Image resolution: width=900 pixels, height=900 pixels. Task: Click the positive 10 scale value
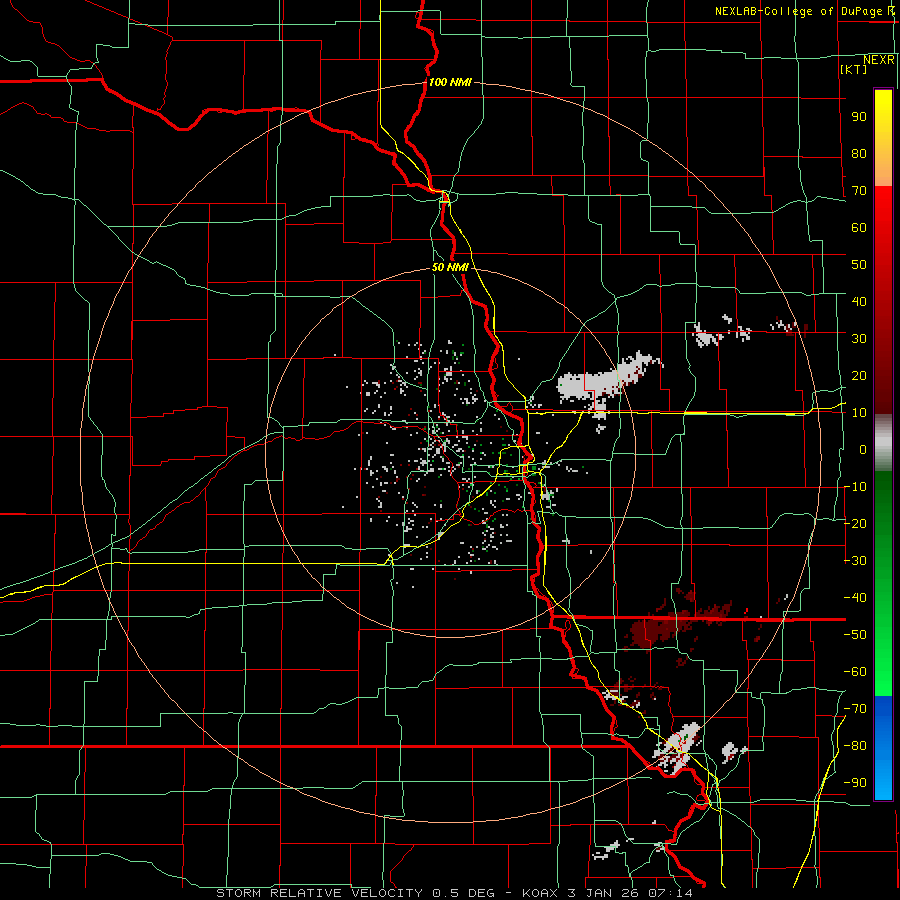pyautogui.click(x=859, y=413)
